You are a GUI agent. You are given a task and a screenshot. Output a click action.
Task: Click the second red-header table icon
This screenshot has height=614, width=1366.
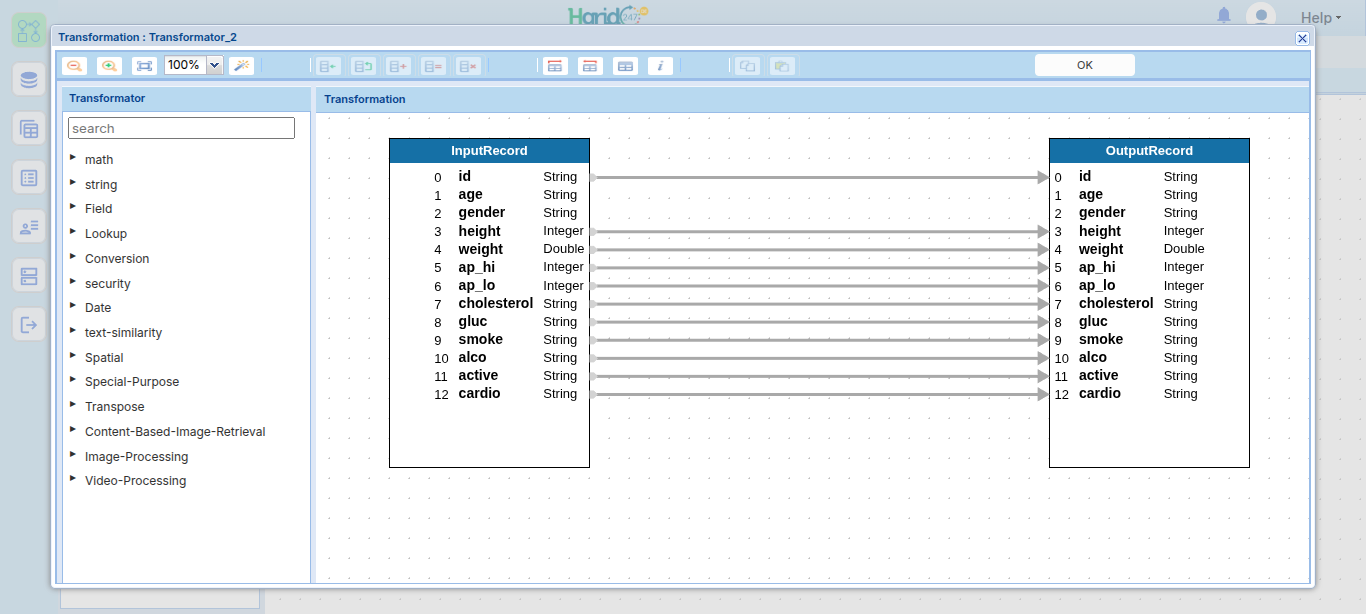tap(590, 66)
